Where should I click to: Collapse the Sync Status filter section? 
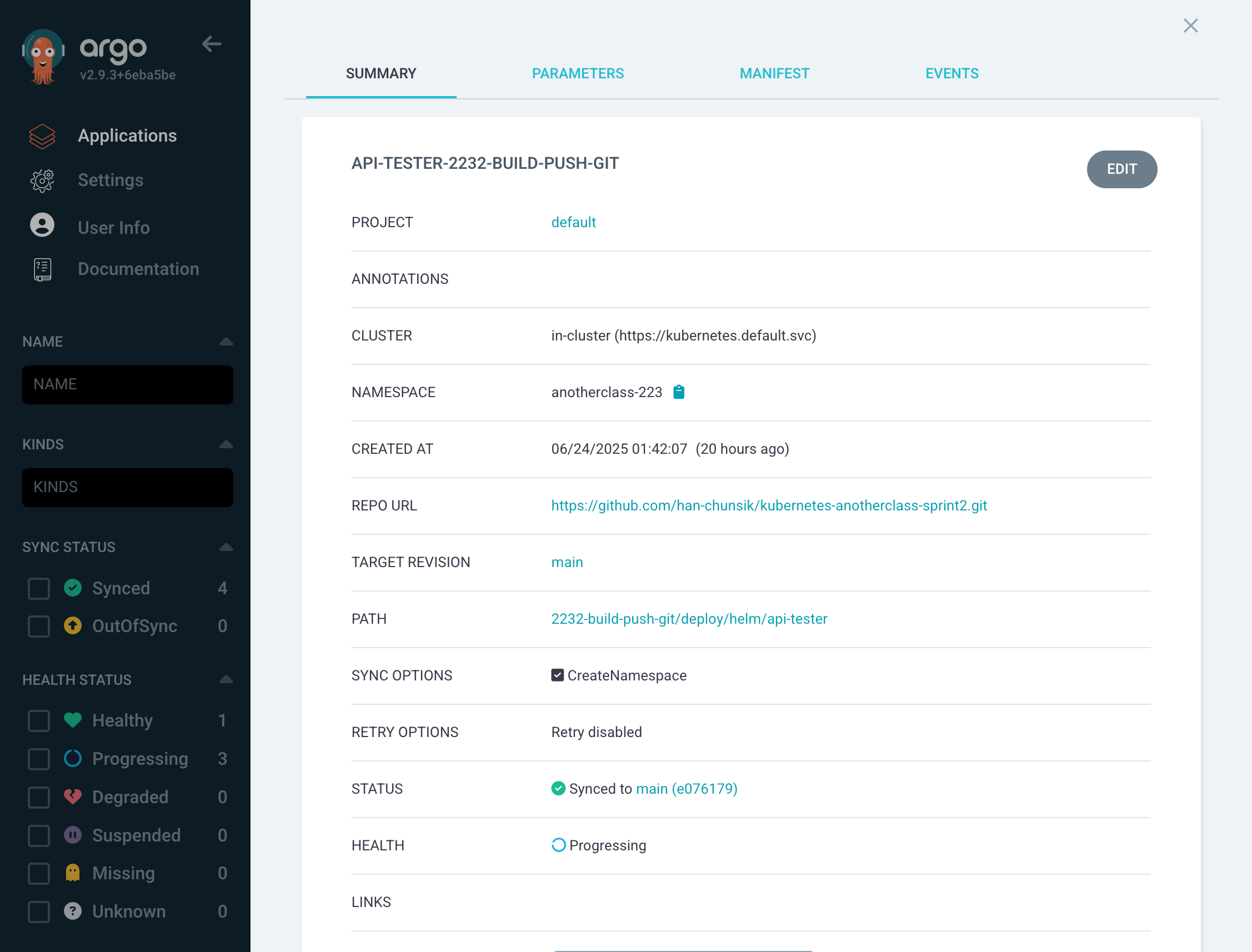click(226, 547)
